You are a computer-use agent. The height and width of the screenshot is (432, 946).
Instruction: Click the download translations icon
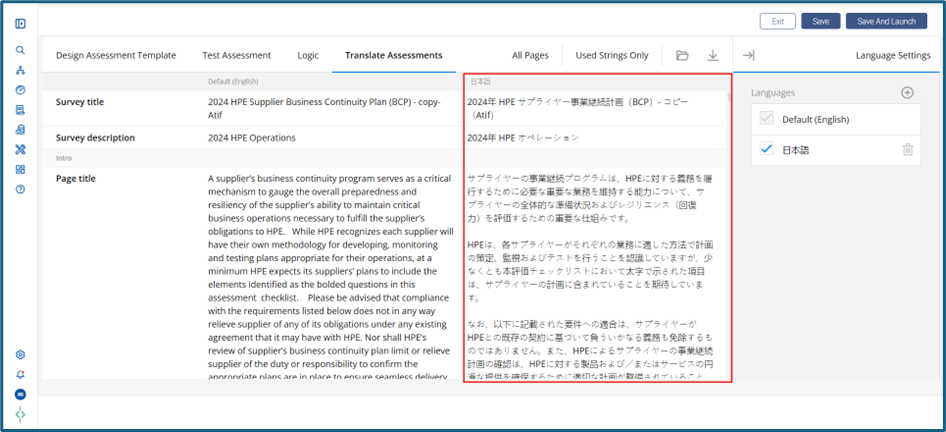pyautogui.click(x=713, y=56)
